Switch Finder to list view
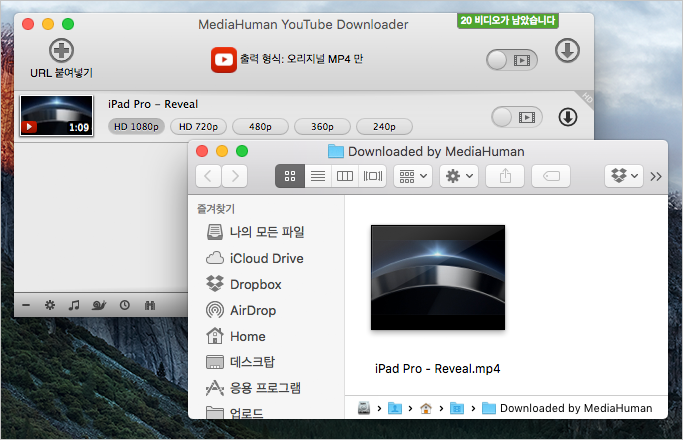 [318, 176]
